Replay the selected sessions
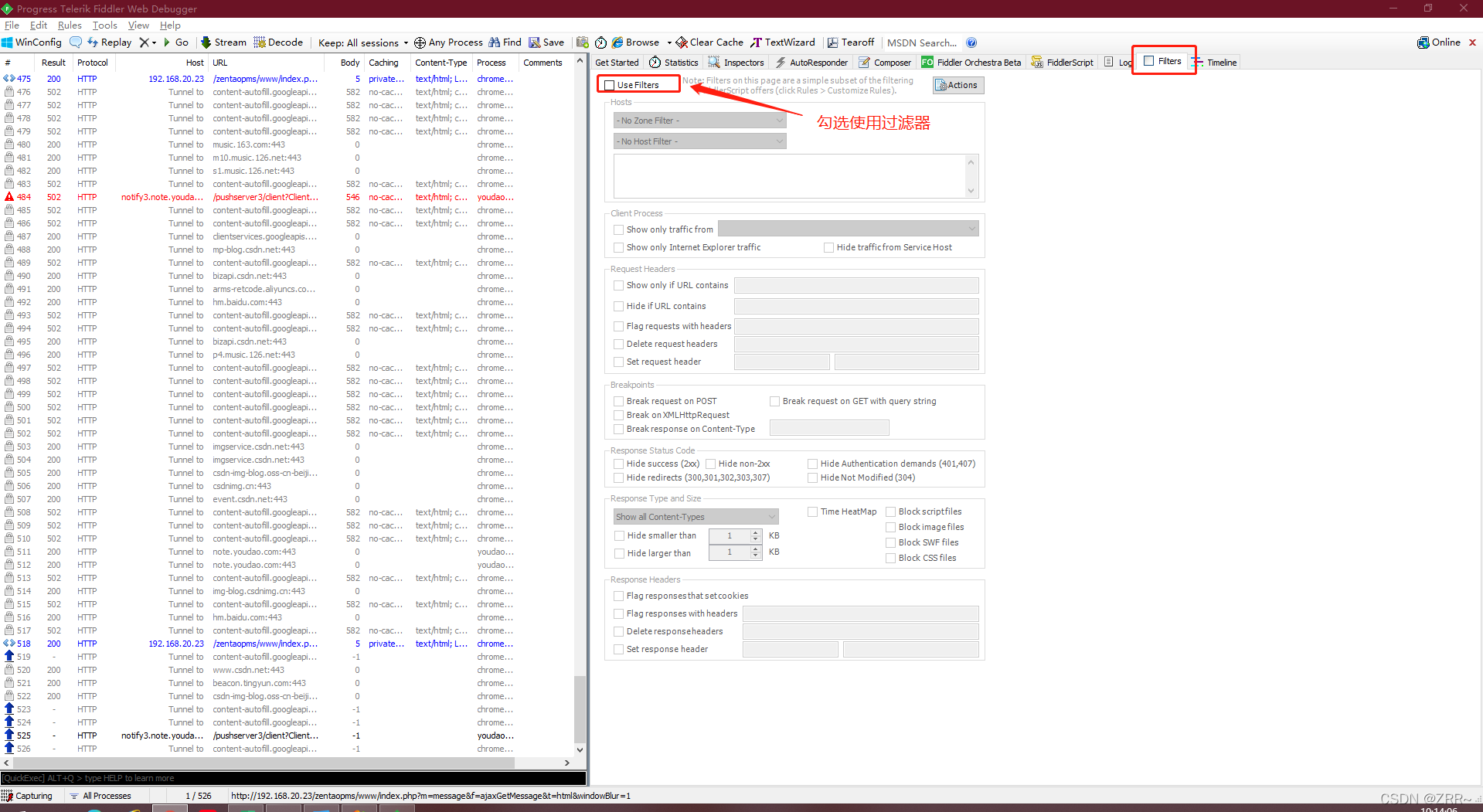 (110, 42)
